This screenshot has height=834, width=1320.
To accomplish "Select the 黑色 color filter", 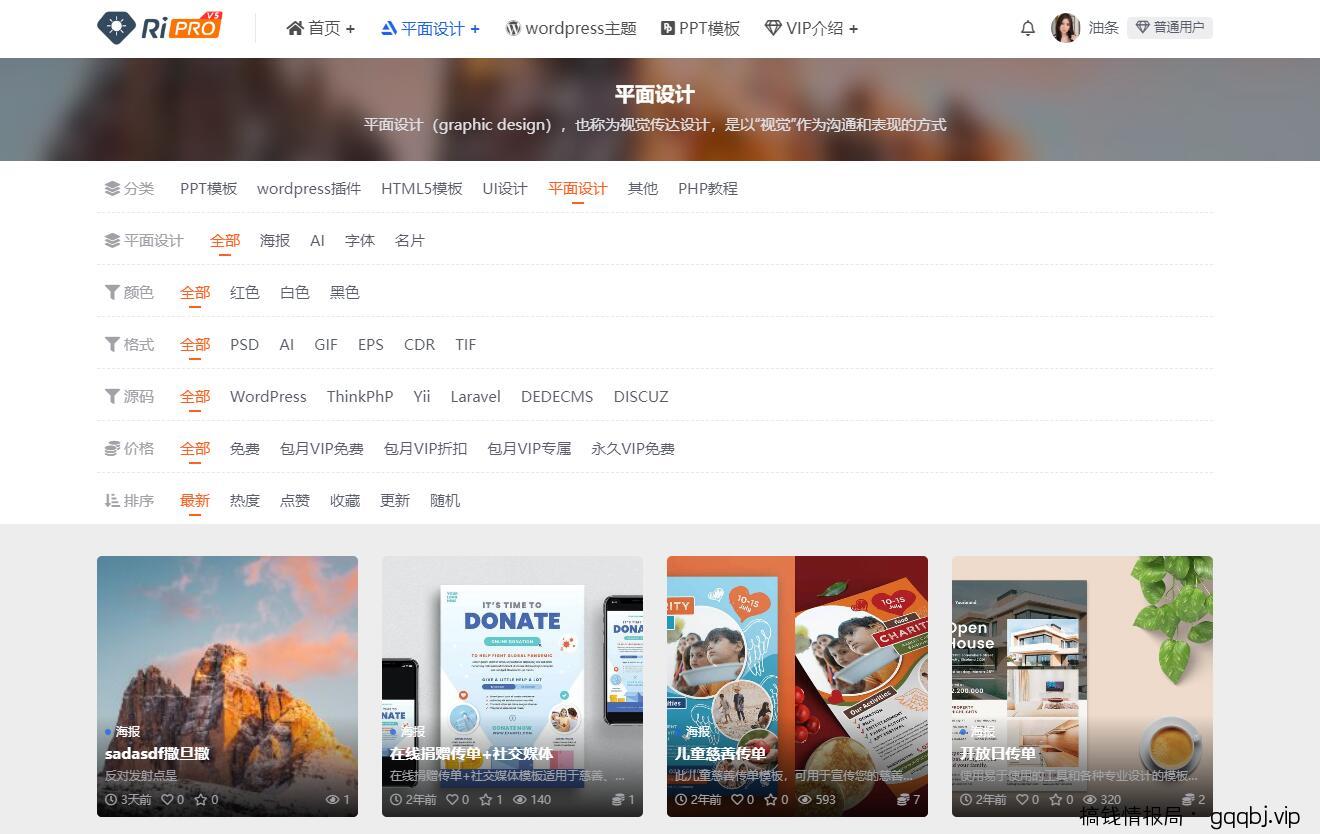I will click(x=344, y=292).
